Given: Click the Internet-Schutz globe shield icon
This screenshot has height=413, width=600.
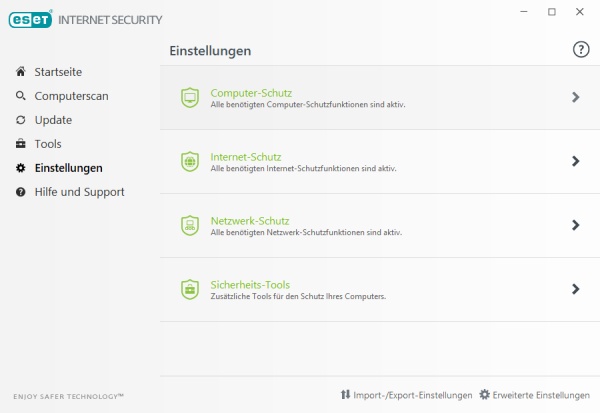Looking at the screenshot, I should click(190, 162).
